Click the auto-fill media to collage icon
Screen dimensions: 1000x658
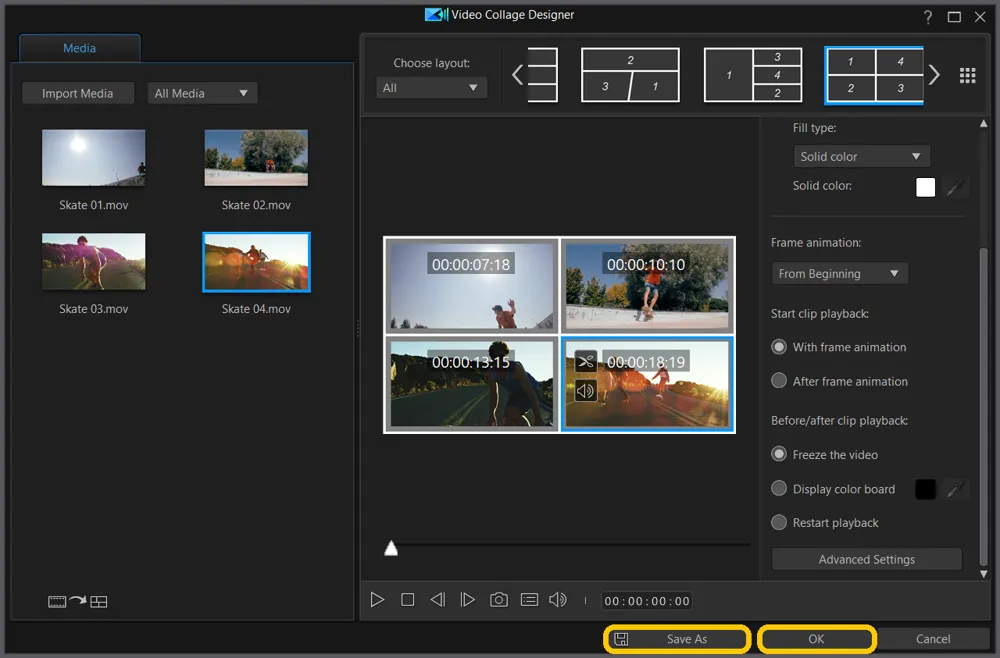tap(78, 601)
